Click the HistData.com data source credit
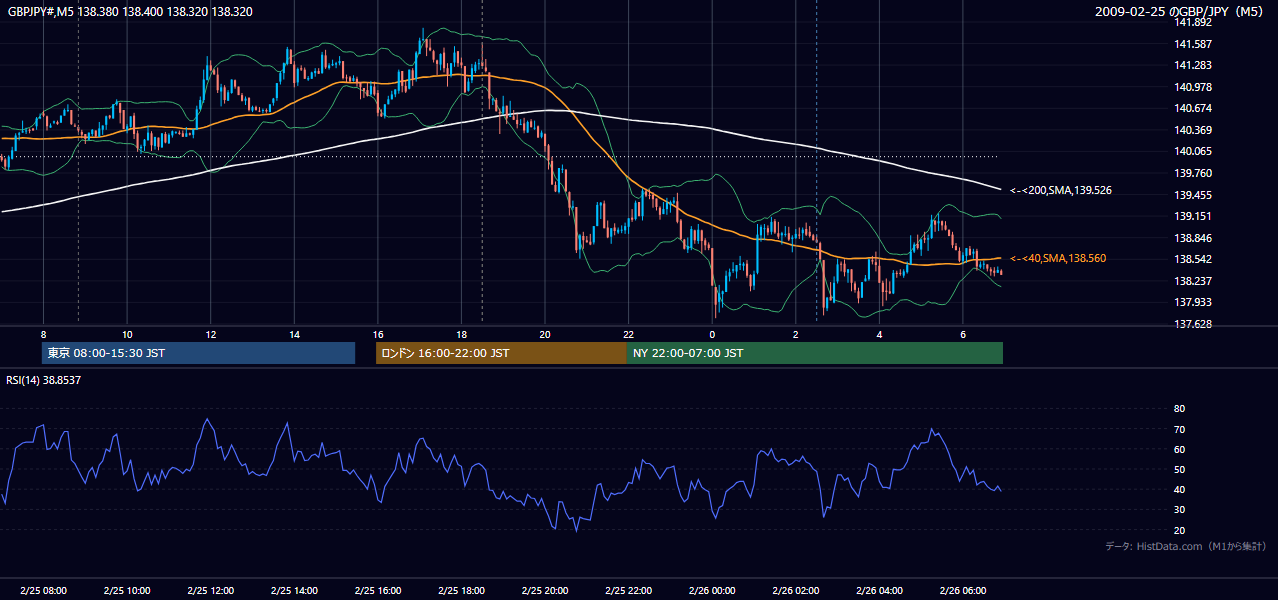This screenshot has width=1278, height=600. (1186, 546)
